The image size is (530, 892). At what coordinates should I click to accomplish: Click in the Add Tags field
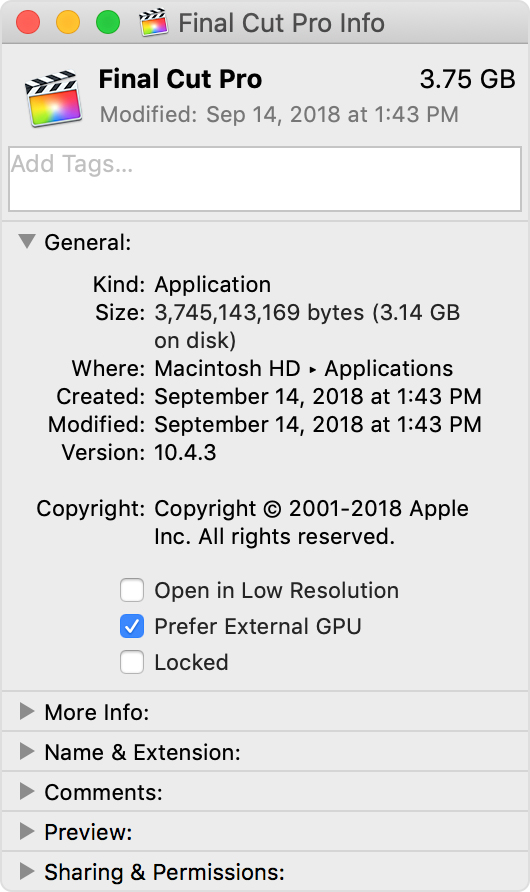tap(265, 179)
